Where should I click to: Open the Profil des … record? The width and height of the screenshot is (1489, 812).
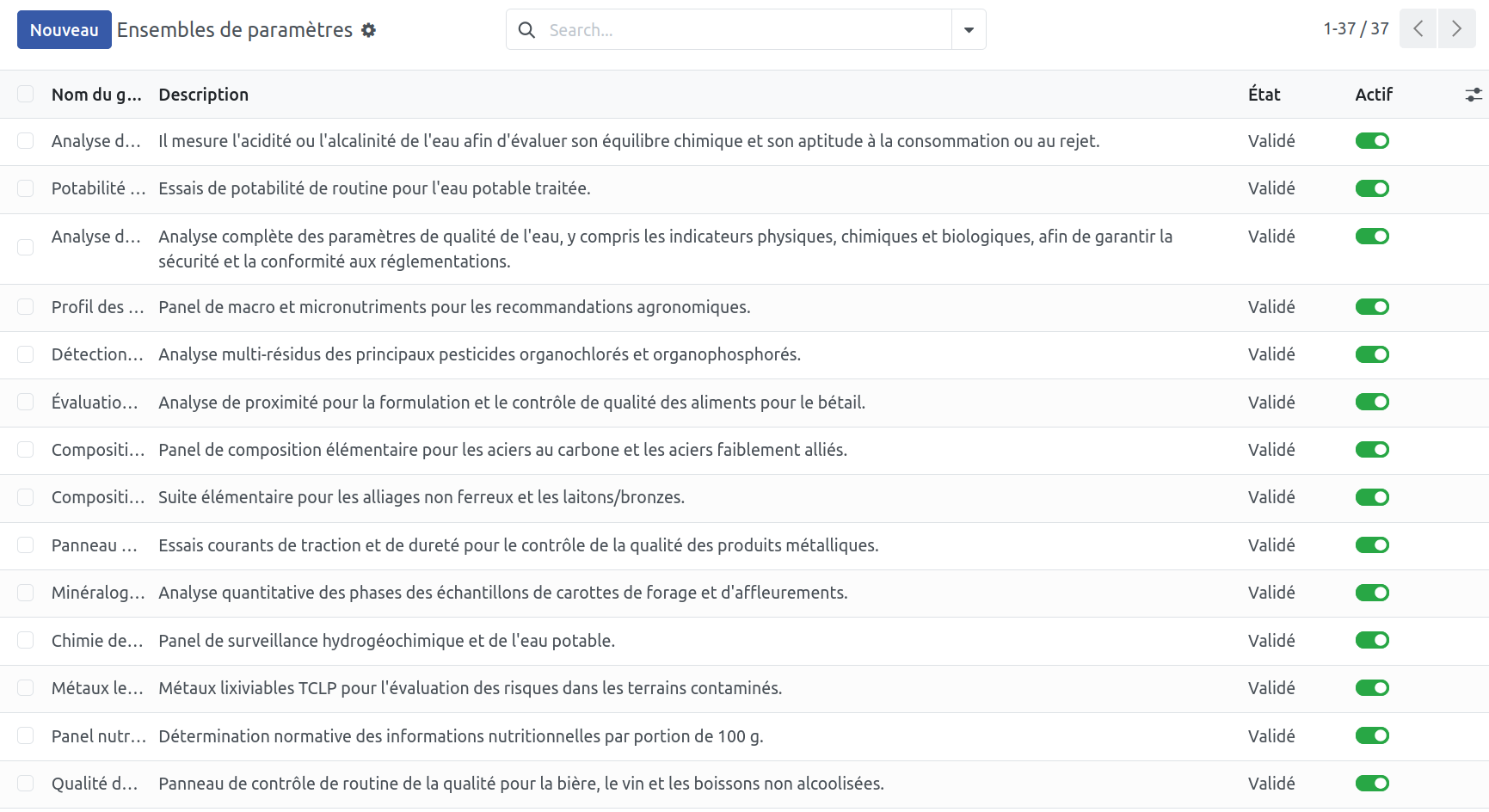point(97,307)
